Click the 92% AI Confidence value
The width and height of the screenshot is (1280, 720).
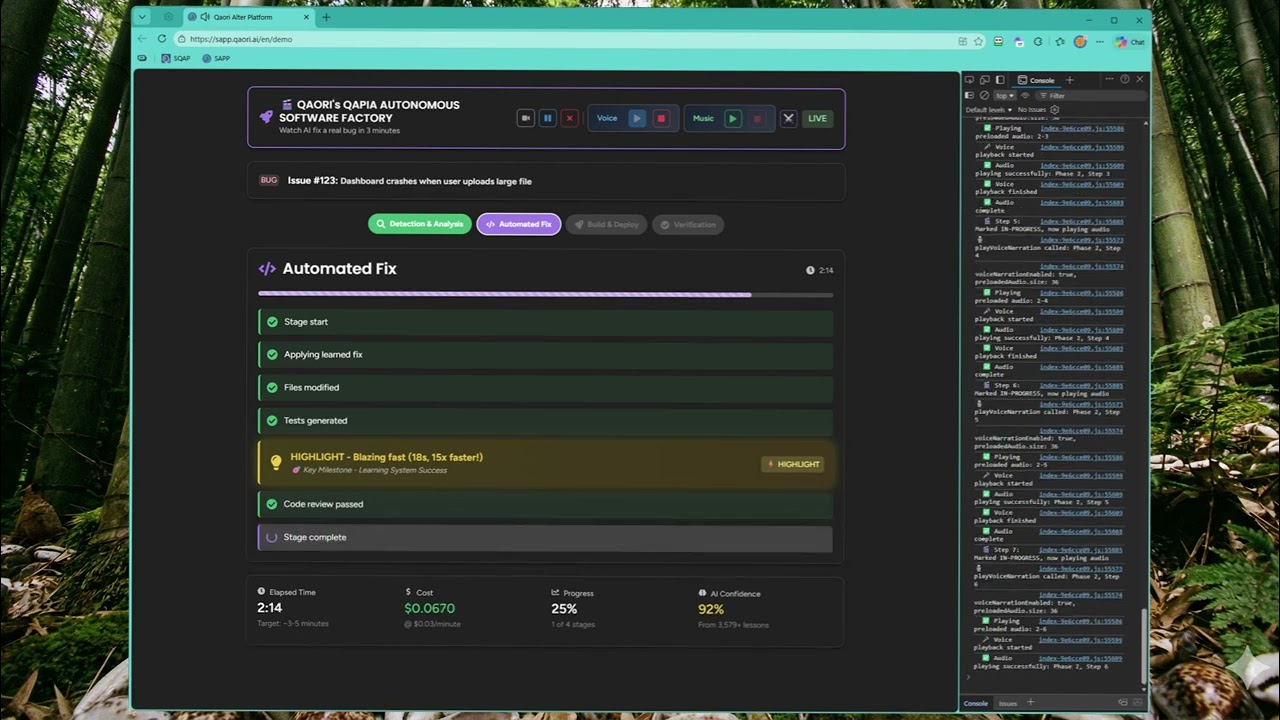tap(711, 609)
